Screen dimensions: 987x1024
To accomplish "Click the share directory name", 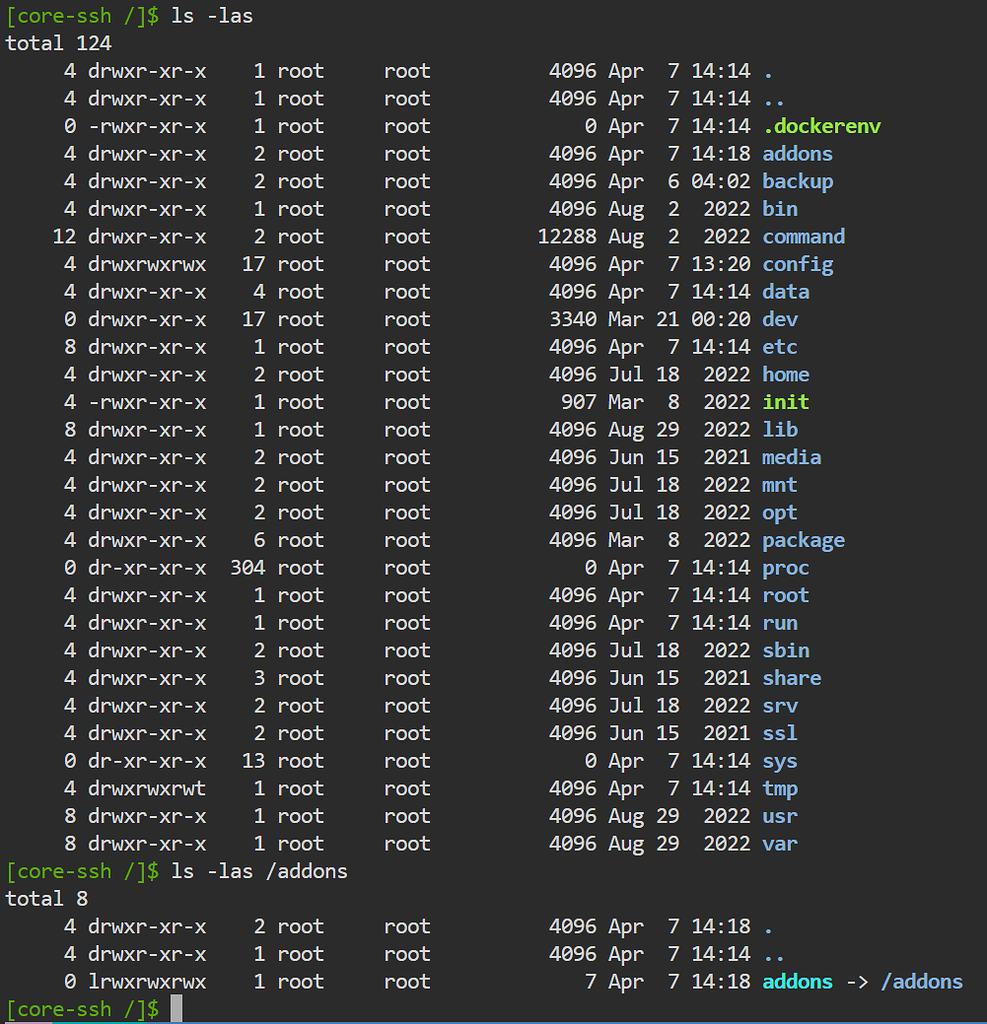I will 791,678.
